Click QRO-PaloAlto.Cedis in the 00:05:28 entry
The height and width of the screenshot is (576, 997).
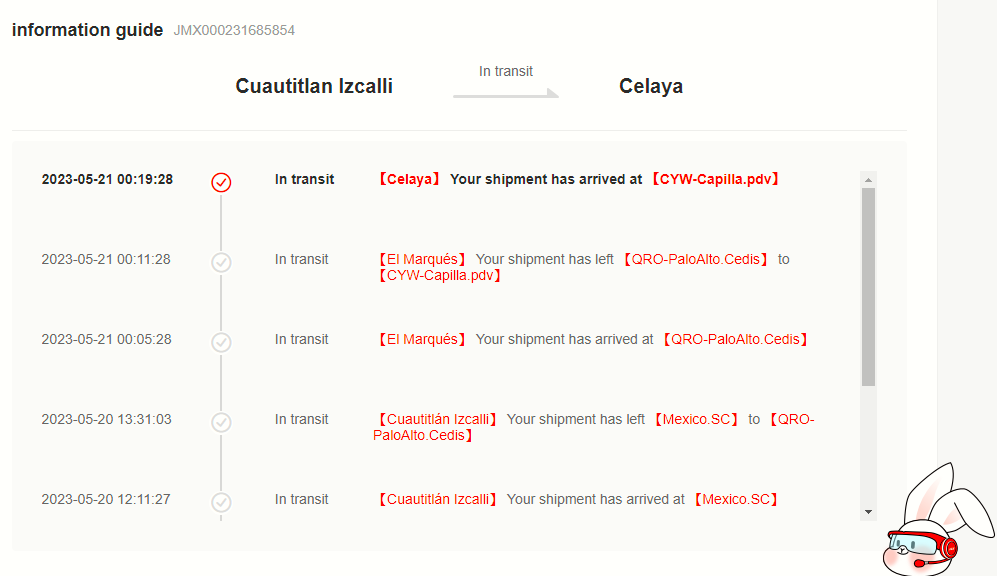[735, 340]
